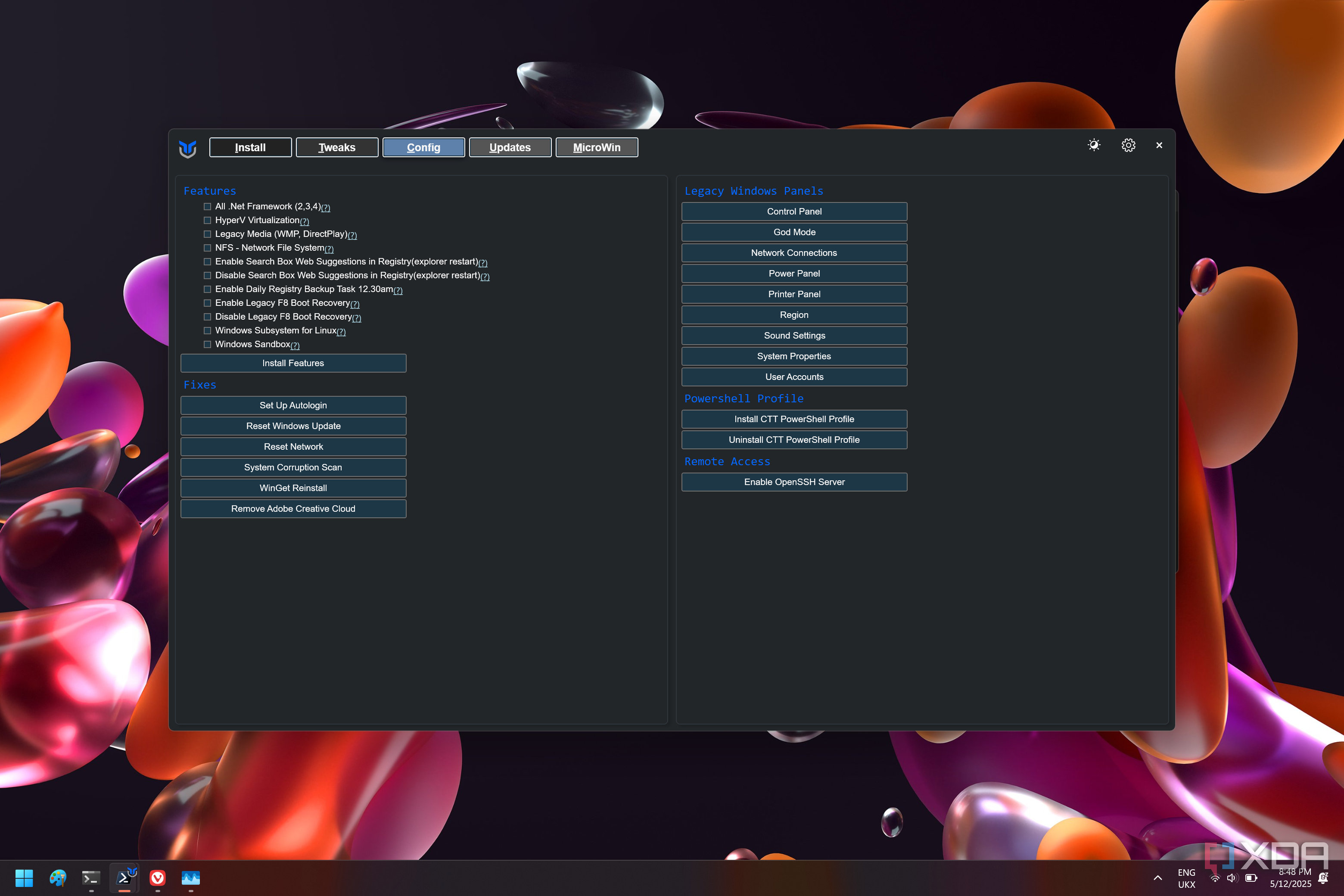Toggle the light/dark theme sun icon
This screenshot has width=1344, height=896.
(1094, 145)
